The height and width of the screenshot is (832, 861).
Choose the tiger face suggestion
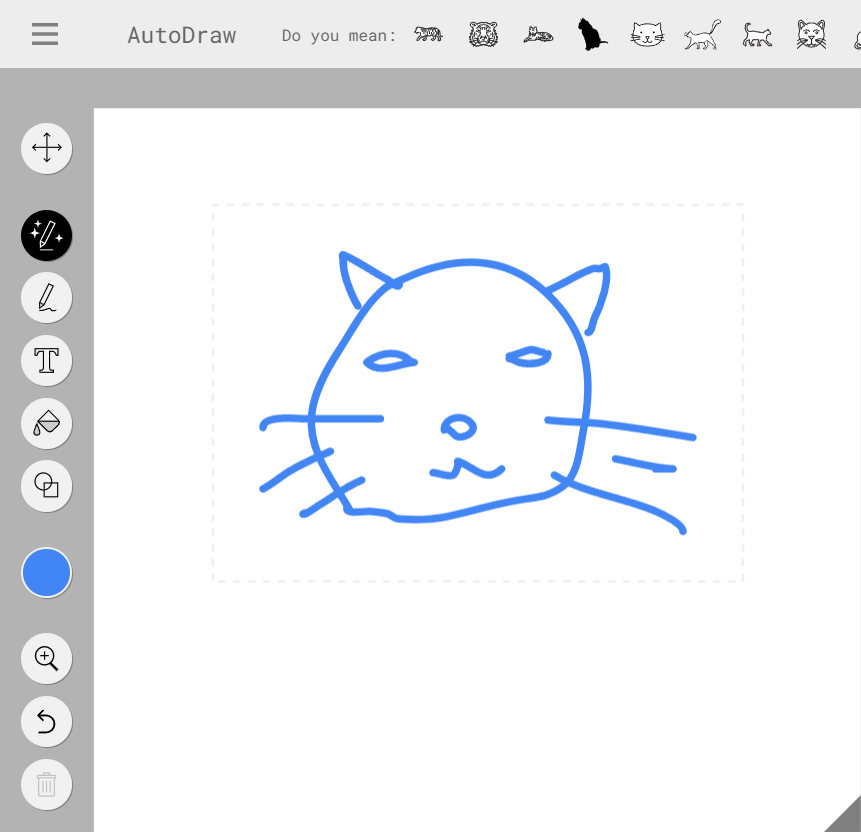coord(483,35)
